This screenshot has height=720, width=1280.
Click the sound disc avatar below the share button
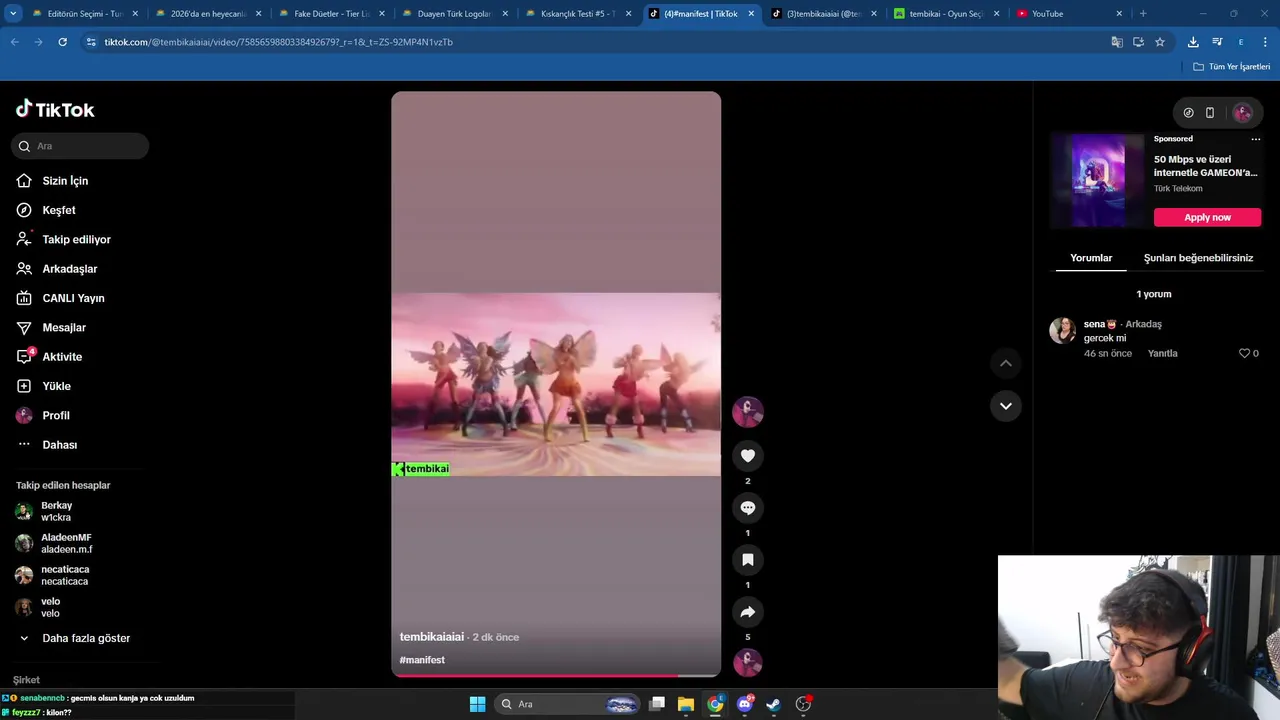tap(747, 662)
